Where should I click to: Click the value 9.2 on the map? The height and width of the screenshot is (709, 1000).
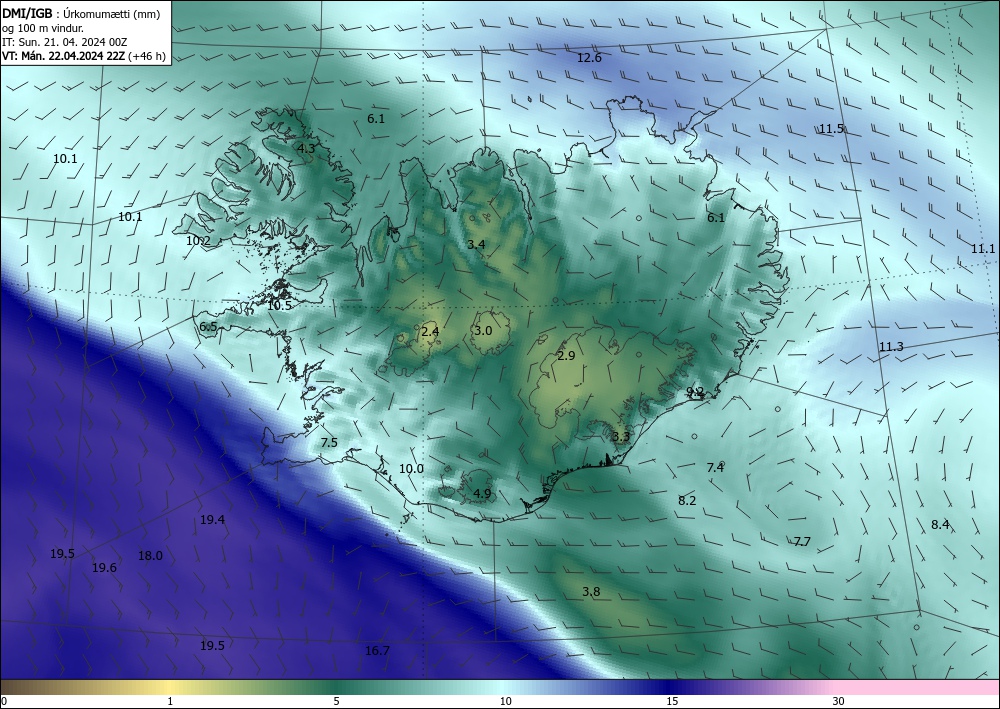pyautogui.click(x=695, y=393)
